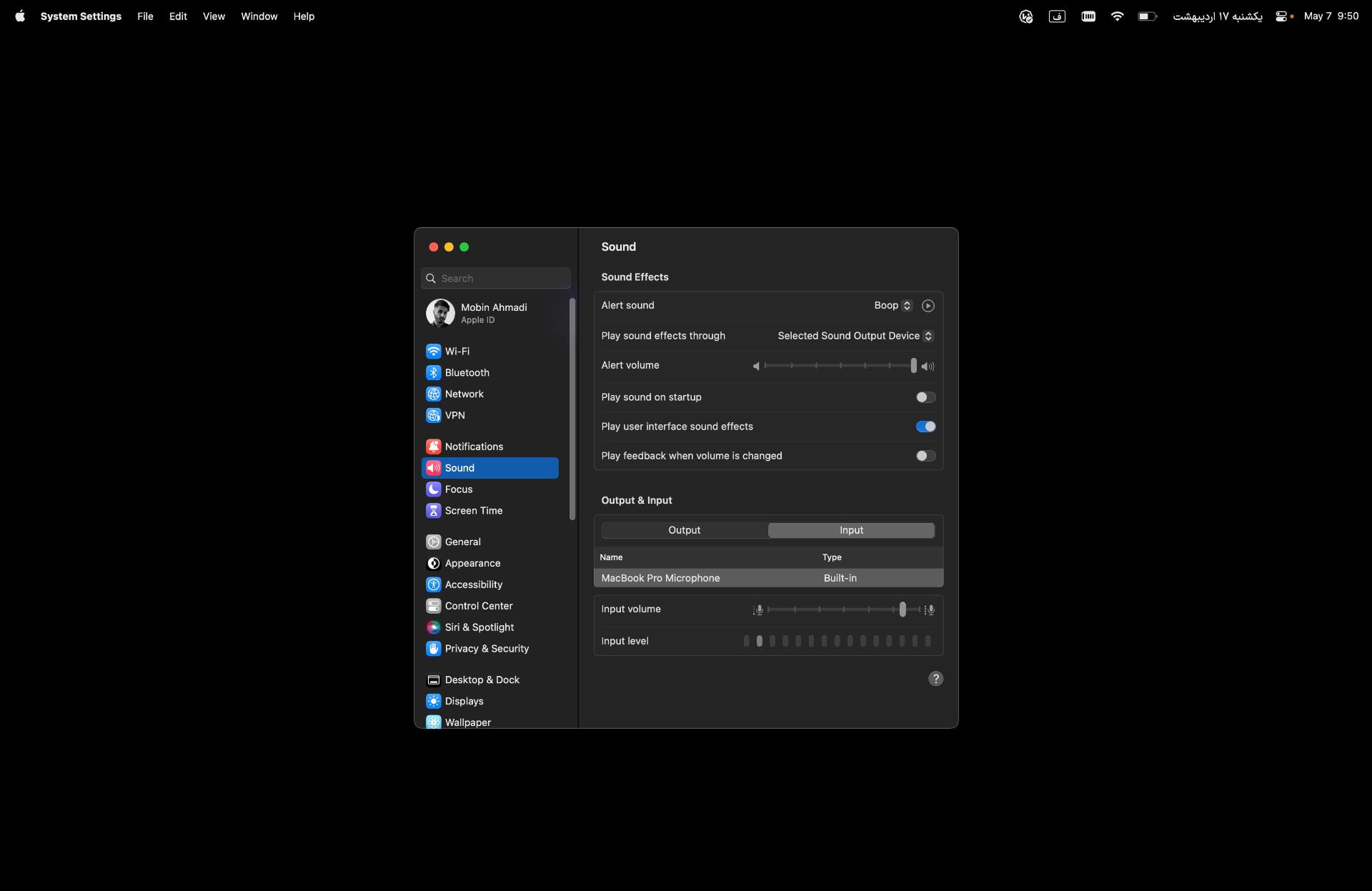The height and width of the screenshot is (891, 1372).
Task: Click the Wi-Fi icon in menu bar
Action: (1117, 16)
